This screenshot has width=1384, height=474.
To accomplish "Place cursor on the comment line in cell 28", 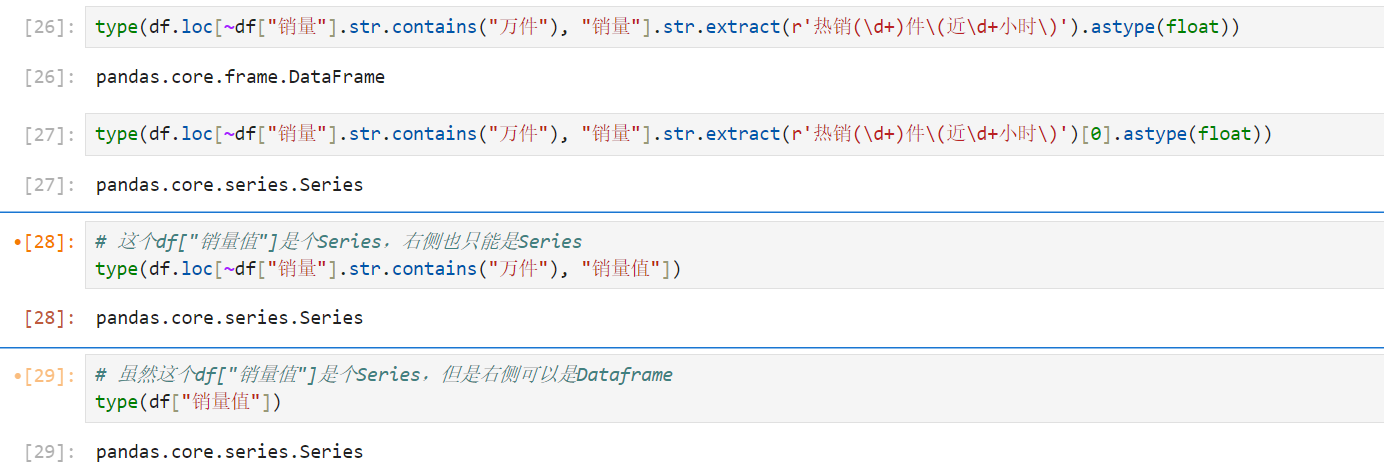I will [x=339, y=242].
